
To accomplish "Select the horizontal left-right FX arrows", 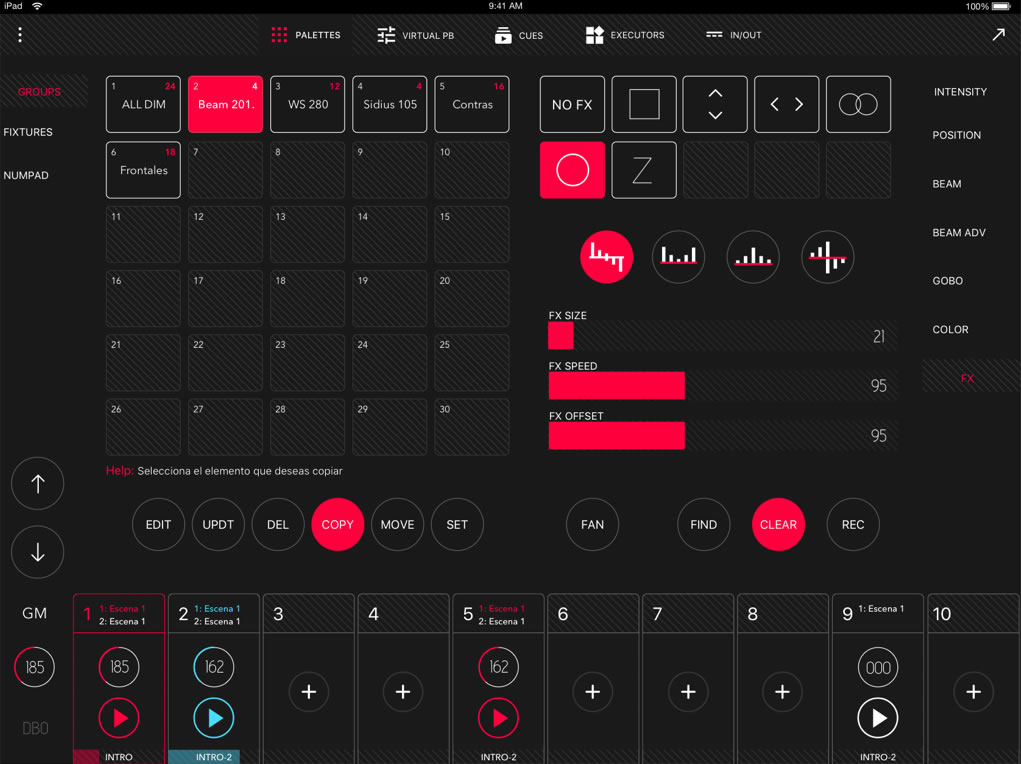I will 786,105.
